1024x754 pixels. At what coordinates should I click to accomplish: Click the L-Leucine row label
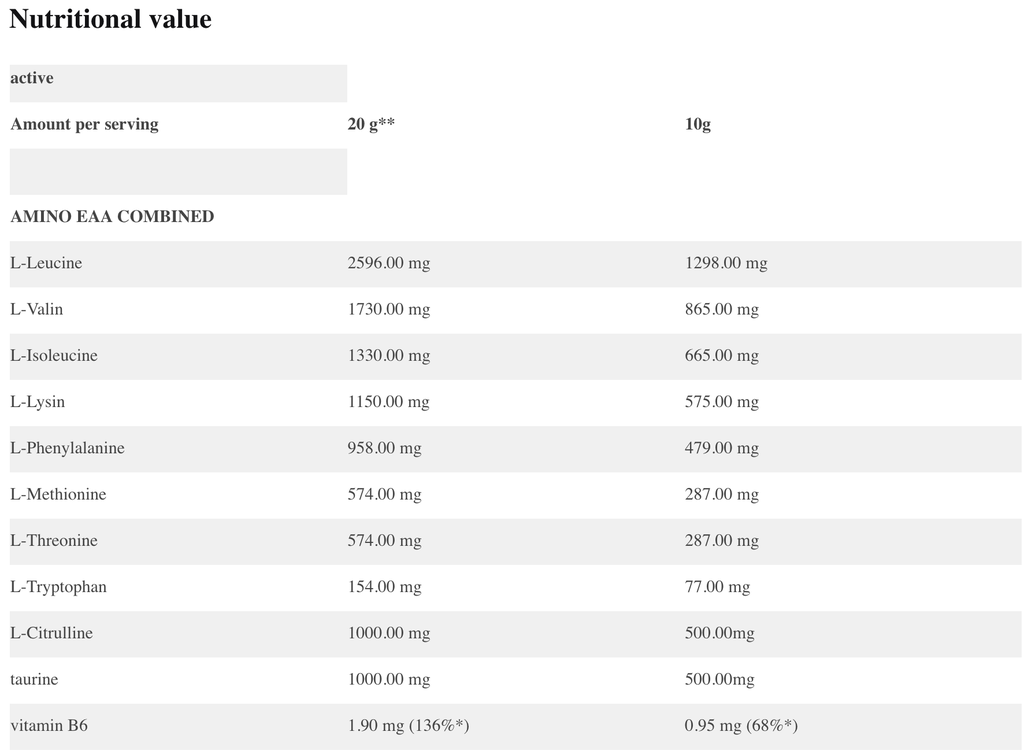tap(46, 264)
